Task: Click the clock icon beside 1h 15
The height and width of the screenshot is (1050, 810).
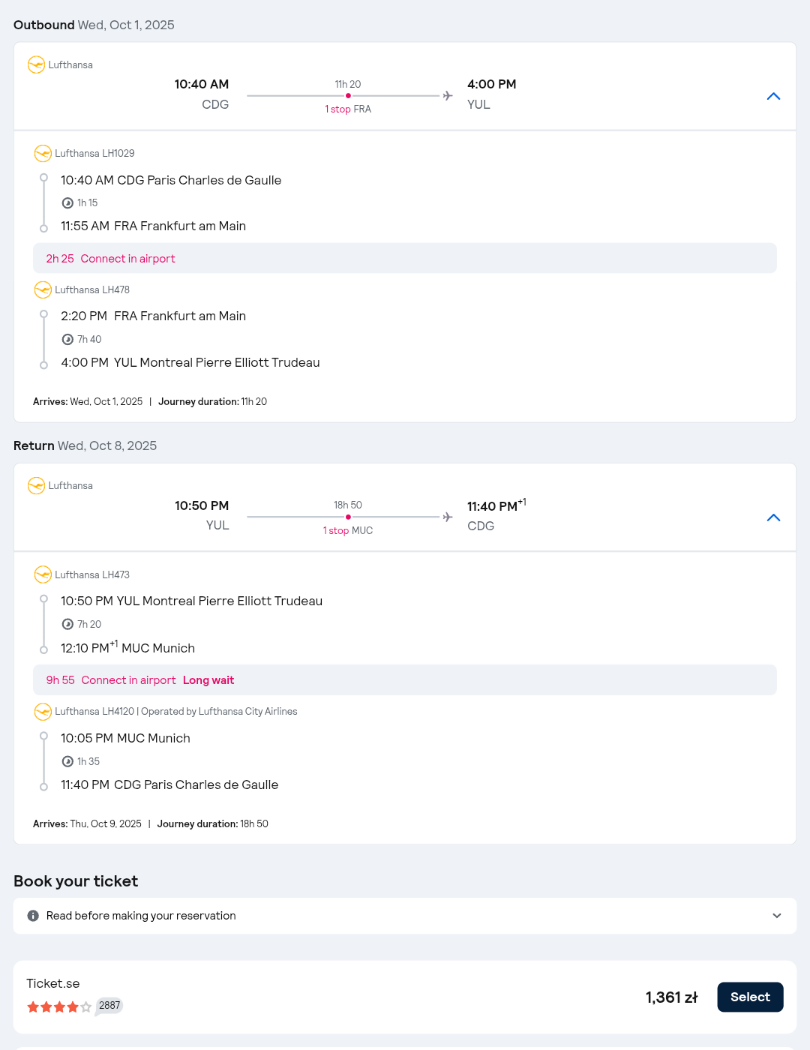Action: tap(68, 203)
